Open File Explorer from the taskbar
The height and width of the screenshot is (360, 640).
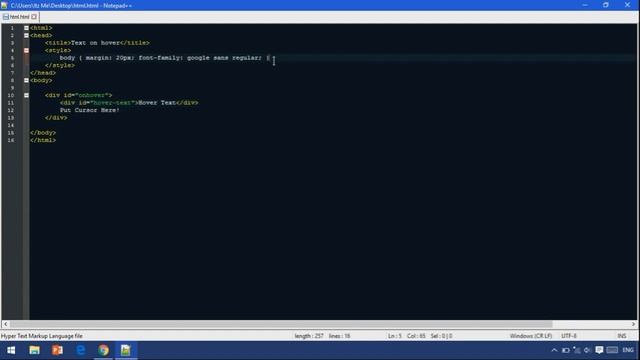click(34, 350)
